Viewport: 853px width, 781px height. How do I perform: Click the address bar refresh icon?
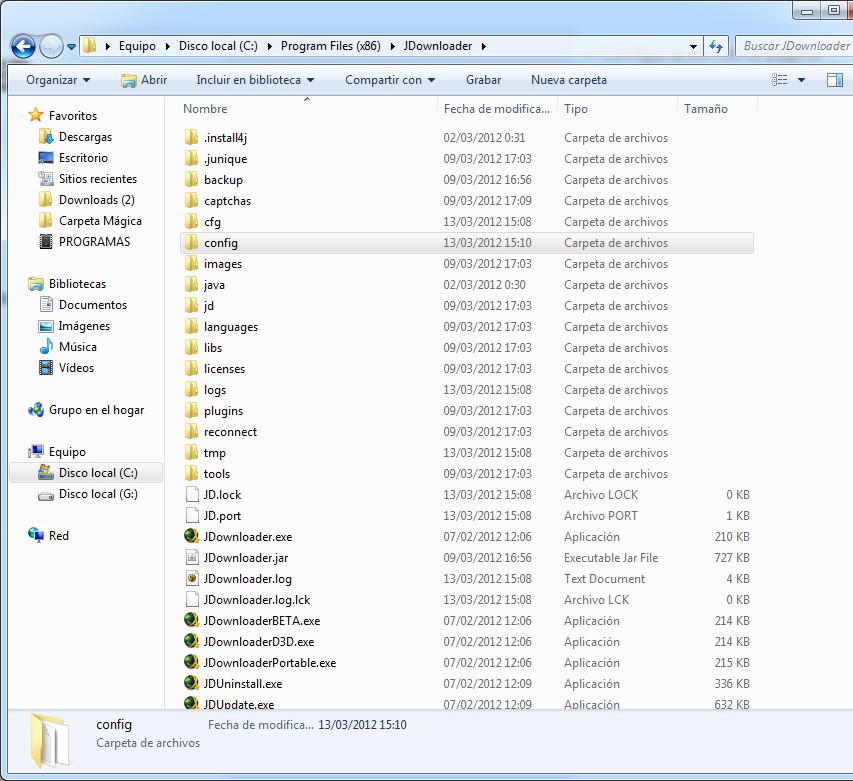[x=716, y=46]
